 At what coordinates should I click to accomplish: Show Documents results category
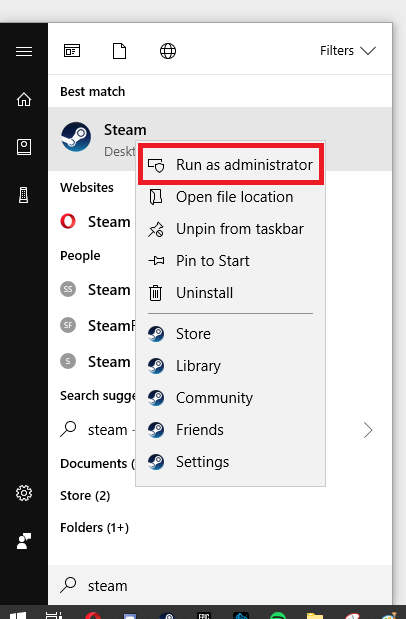pyautogui.click(x=97, y=463)
